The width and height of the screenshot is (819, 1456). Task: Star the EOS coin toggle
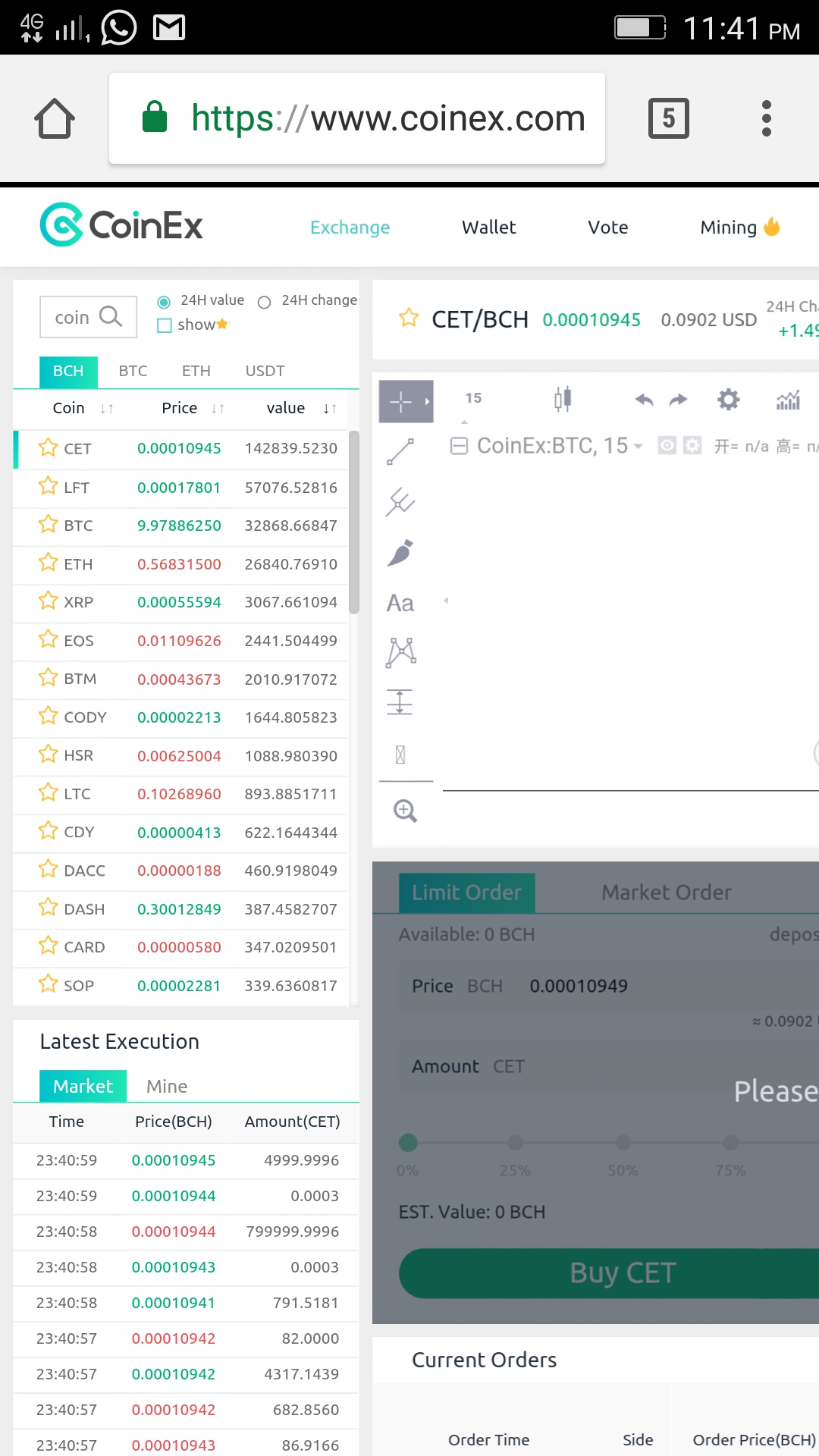(x=49, y=639)
